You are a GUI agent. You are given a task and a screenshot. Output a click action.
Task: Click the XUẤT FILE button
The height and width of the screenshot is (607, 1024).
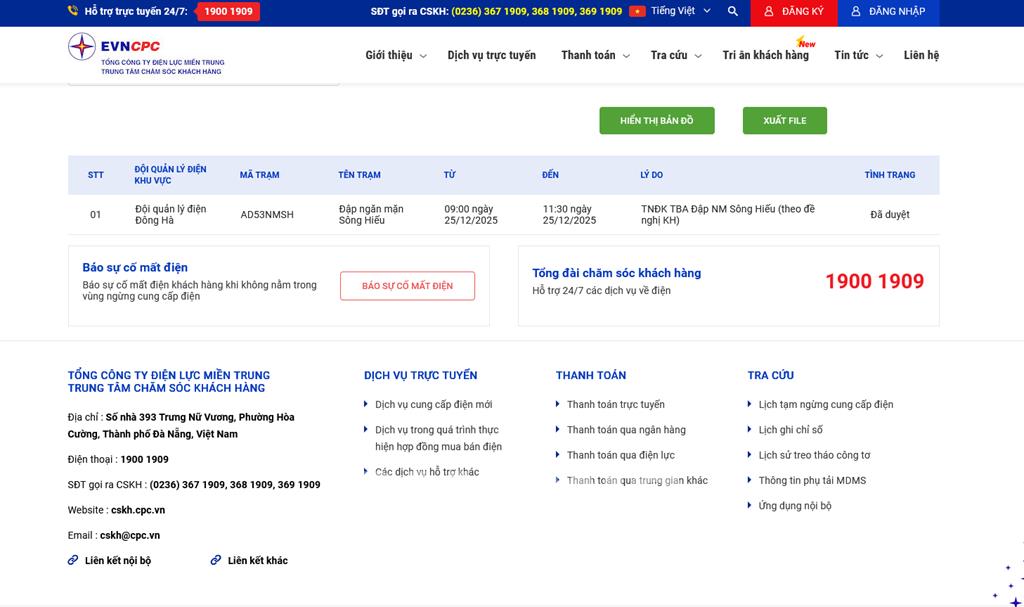tap(784, 121)
